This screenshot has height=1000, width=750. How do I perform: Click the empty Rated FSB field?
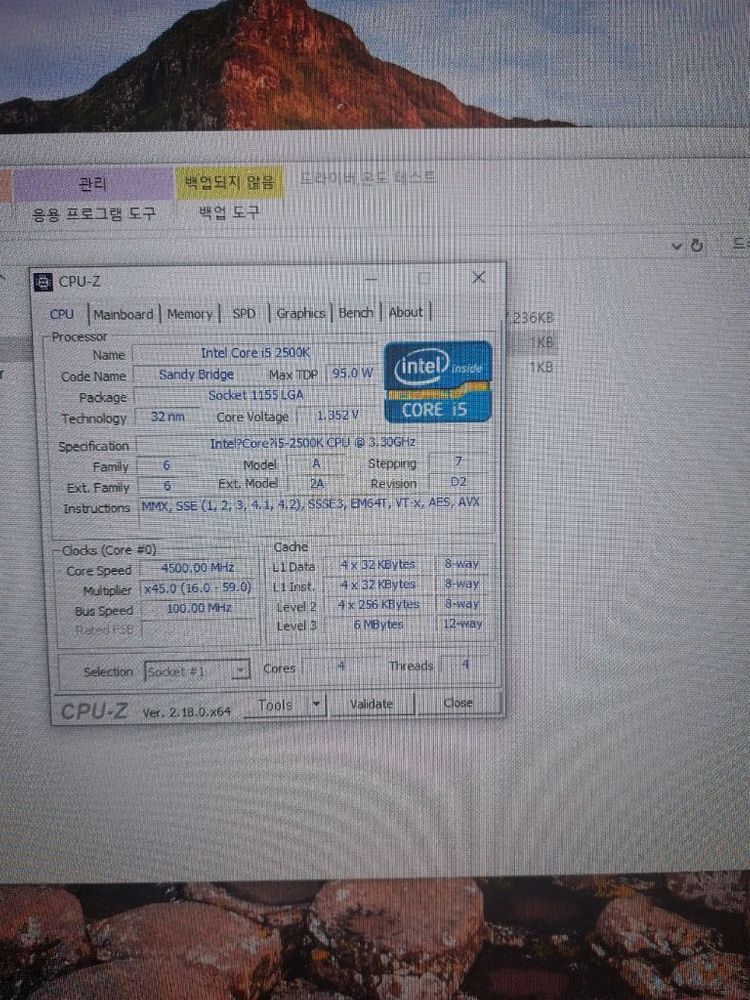tap(198, 630)
